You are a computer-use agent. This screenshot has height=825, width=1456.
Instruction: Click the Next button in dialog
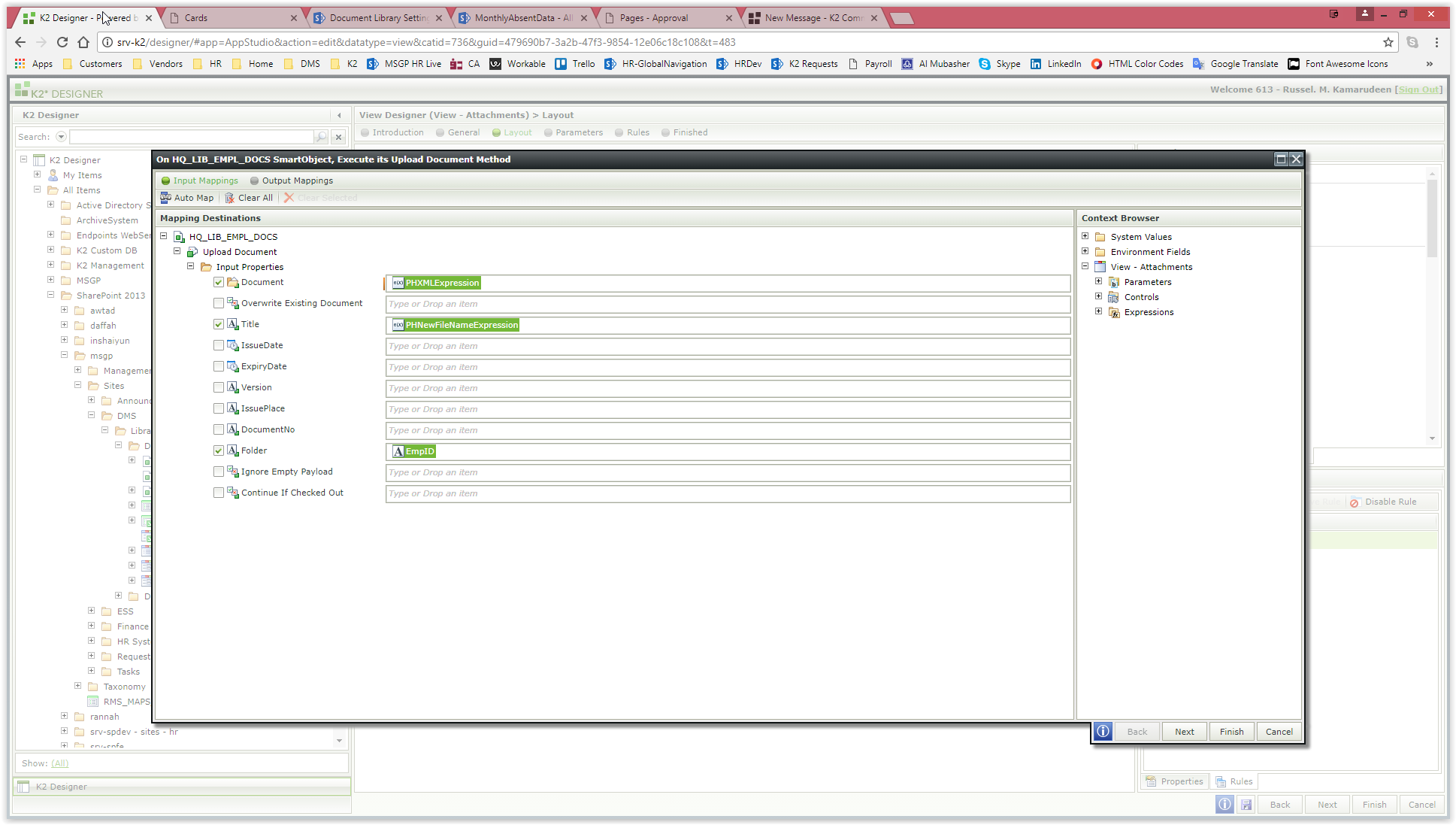pyautogui.click(x=1185, y=732)
